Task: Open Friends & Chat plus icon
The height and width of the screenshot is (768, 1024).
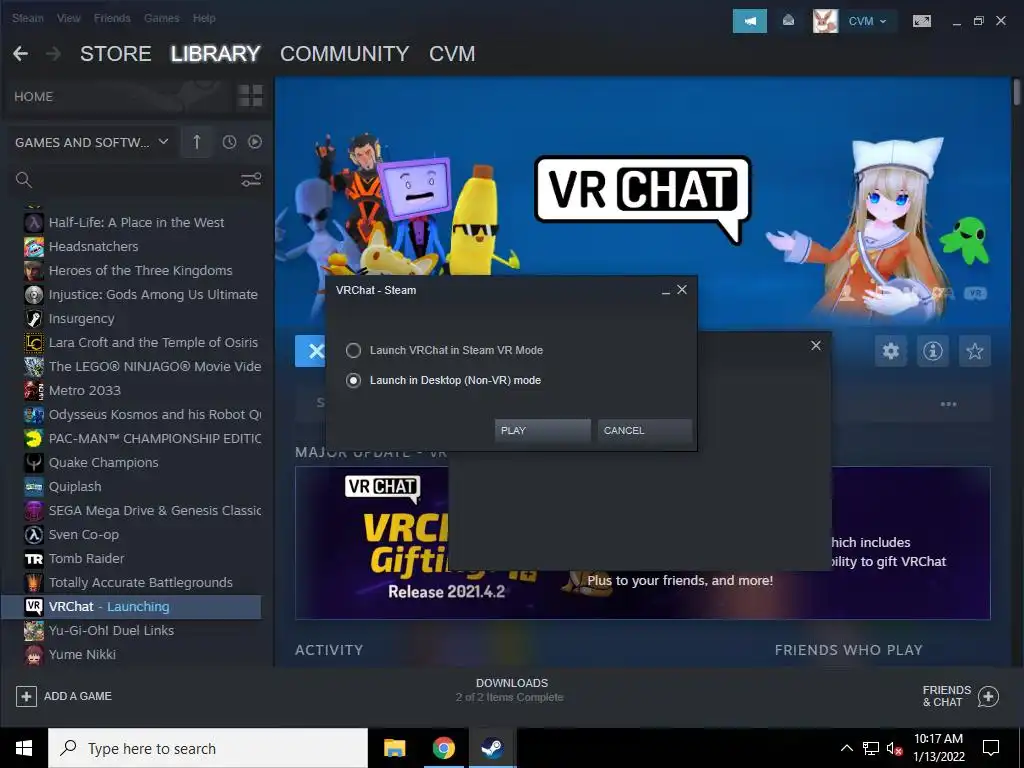Action: [988, 696]
